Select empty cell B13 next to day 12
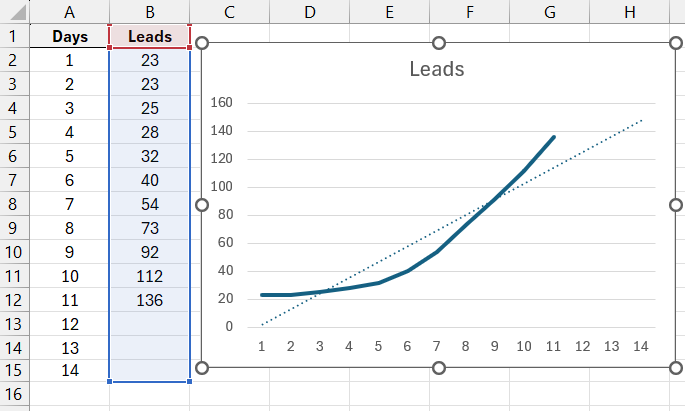Viewport: 685px width, 411px height. click(149, 323)
